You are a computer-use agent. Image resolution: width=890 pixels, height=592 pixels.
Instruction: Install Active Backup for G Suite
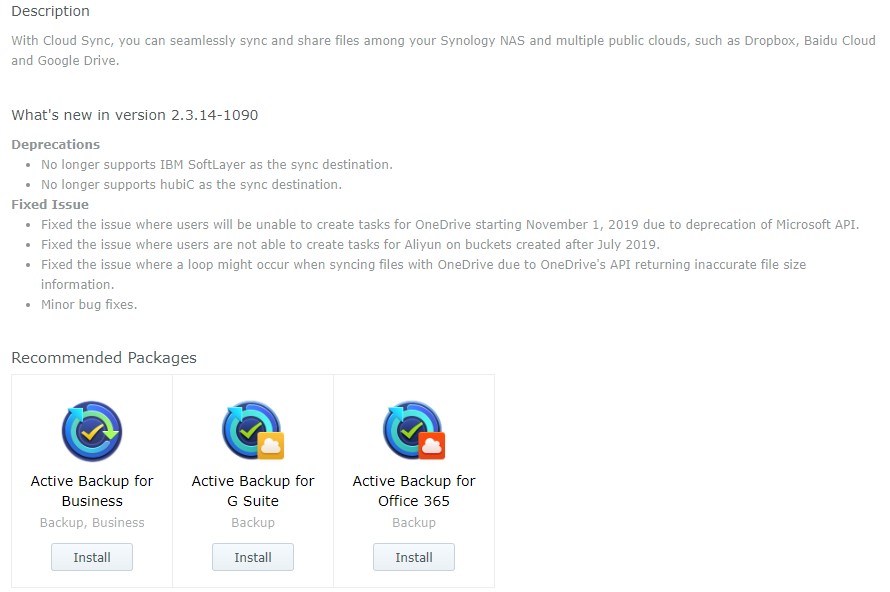coord(253,557)
